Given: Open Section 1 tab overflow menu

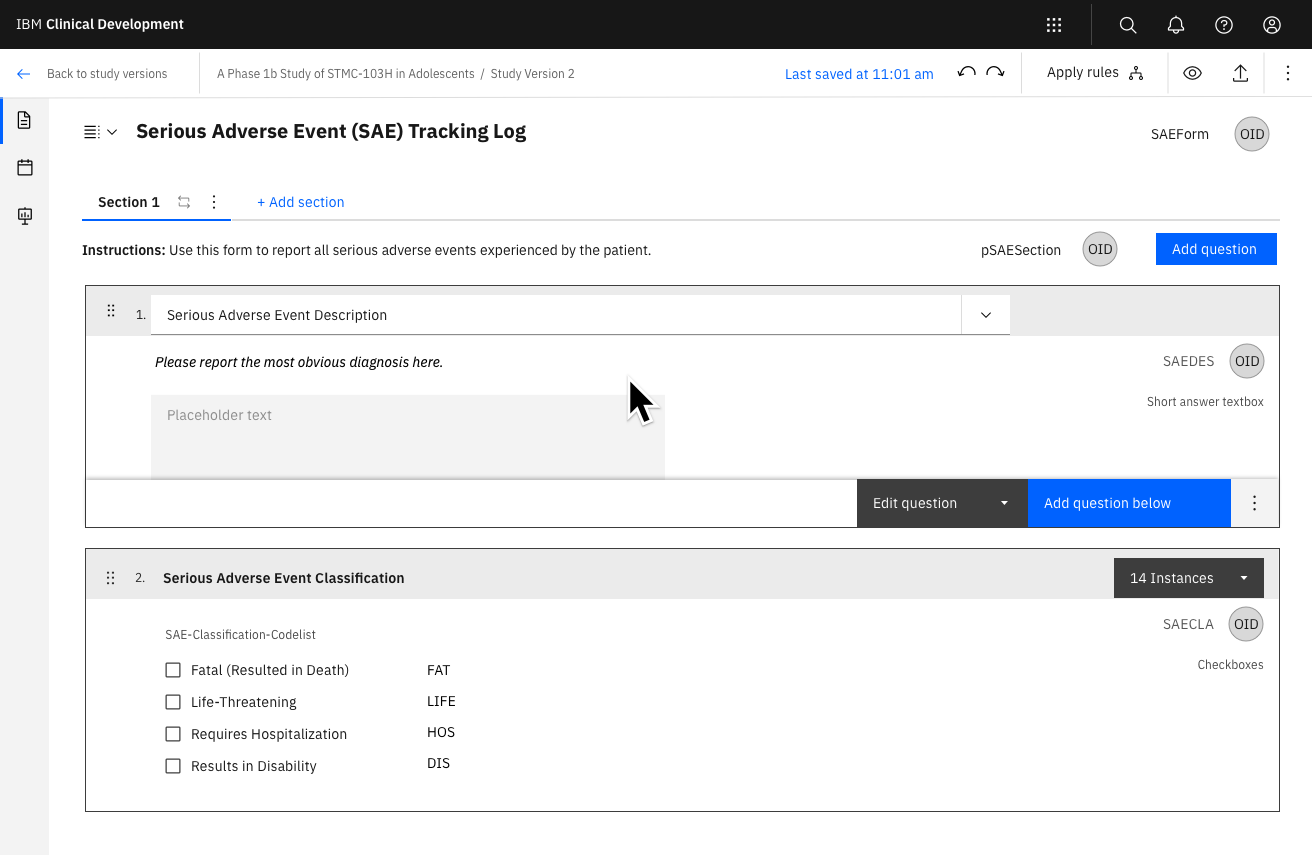Looking at the screenshot, I should click(x=214, y=202).
